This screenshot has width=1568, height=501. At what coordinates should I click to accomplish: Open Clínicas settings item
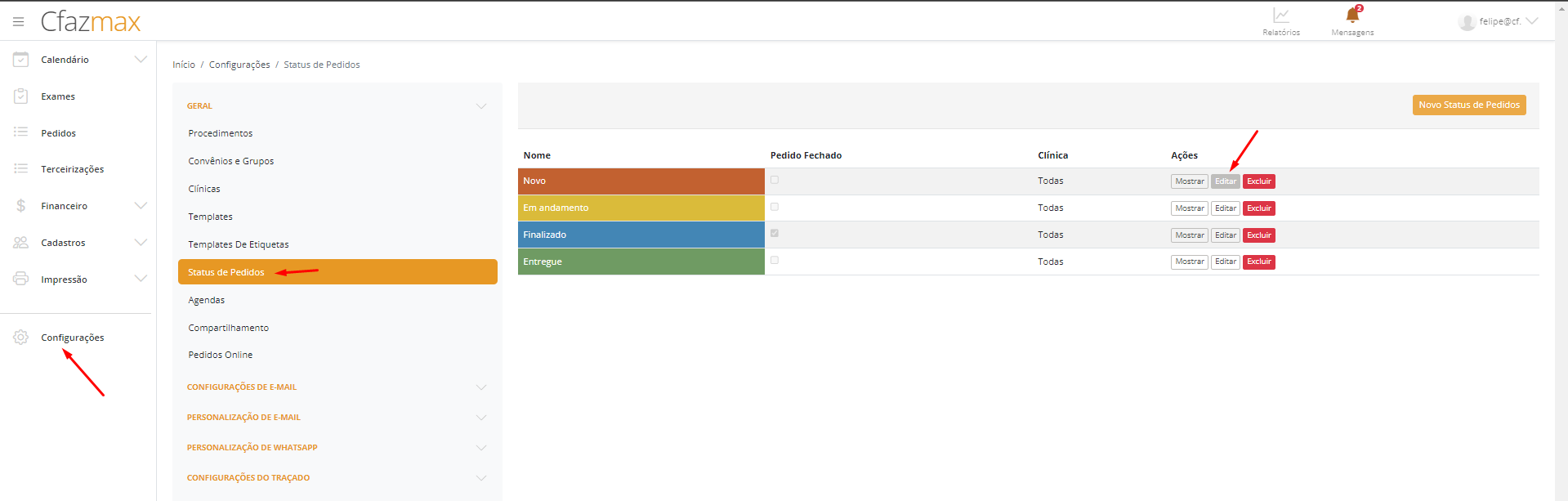(204, 189)
